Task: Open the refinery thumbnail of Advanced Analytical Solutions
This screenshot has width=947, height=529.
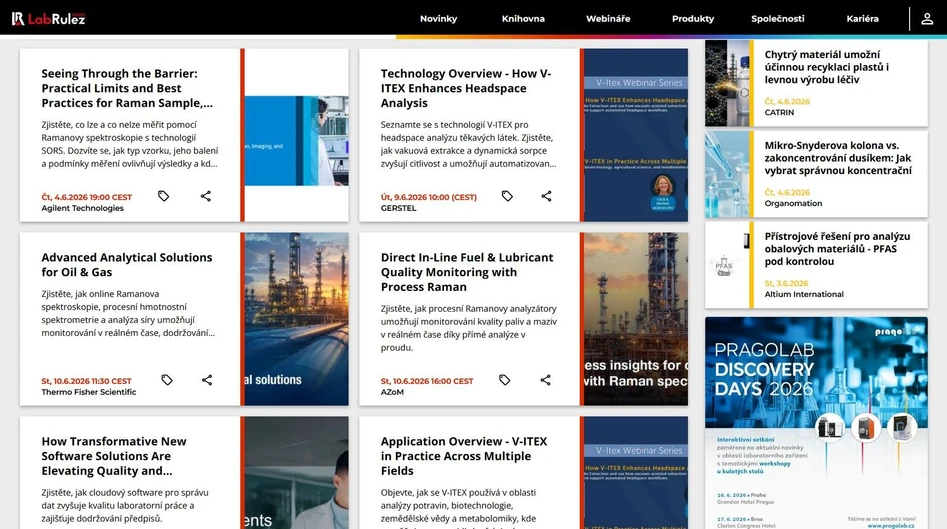Action: 297,319
